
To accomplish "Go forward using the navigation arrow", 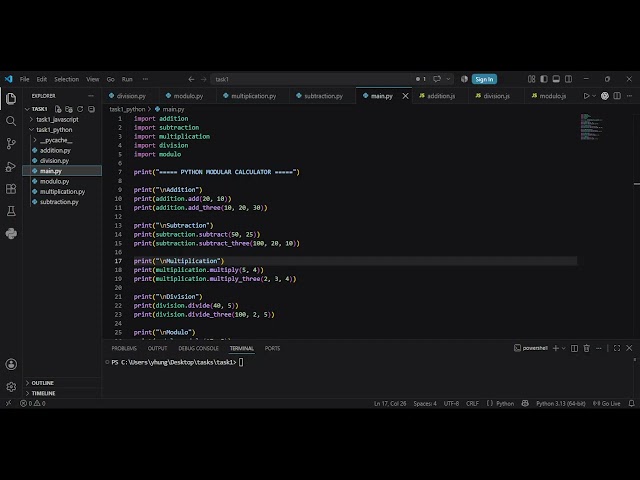I will [204, 79].
